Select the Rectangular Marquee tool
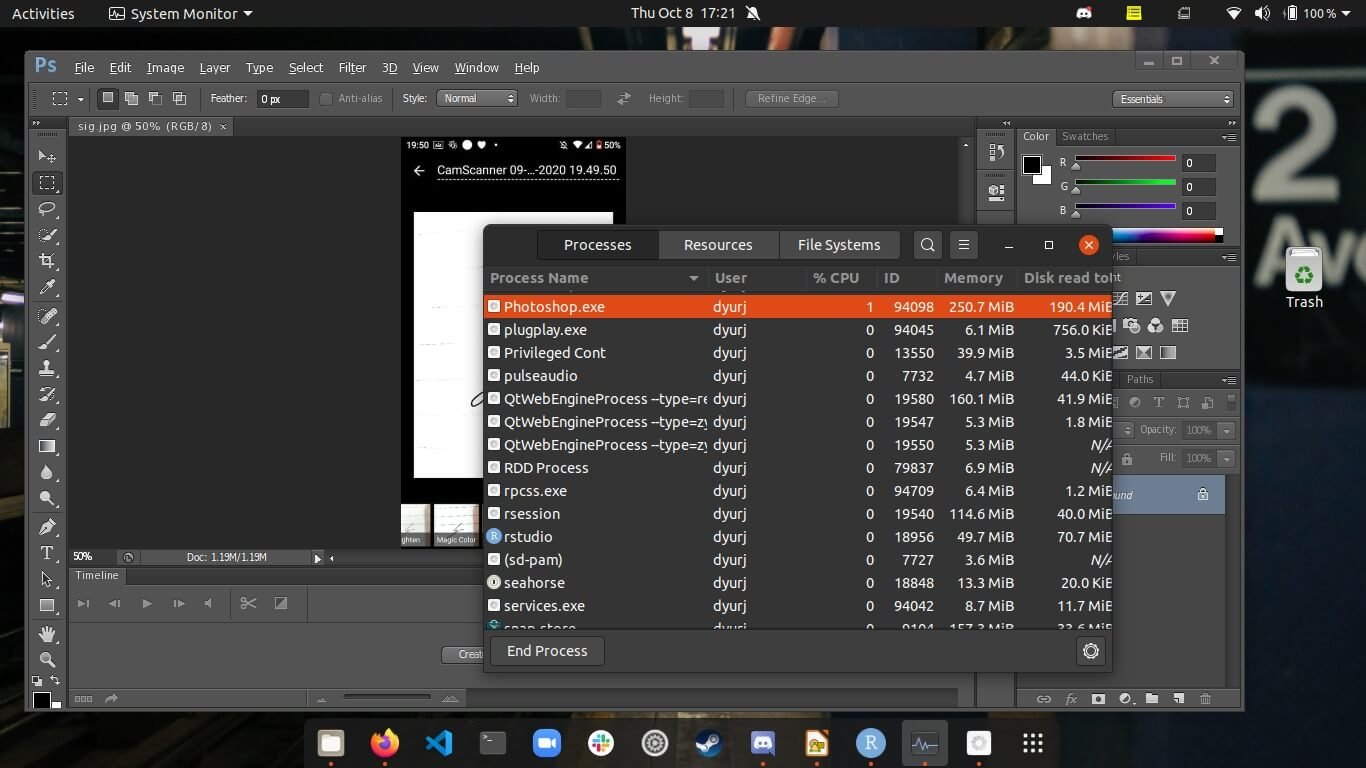1366x768 pixels. coord(47,183)
